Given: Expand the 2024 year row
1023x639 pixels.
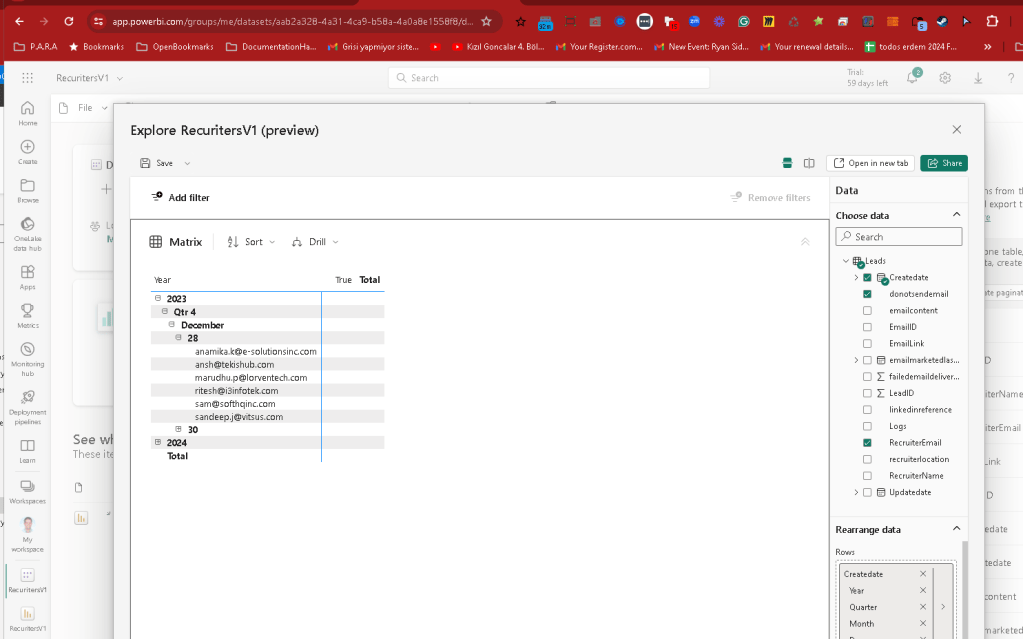Looking at the screenshot, I should pos(157,442).
